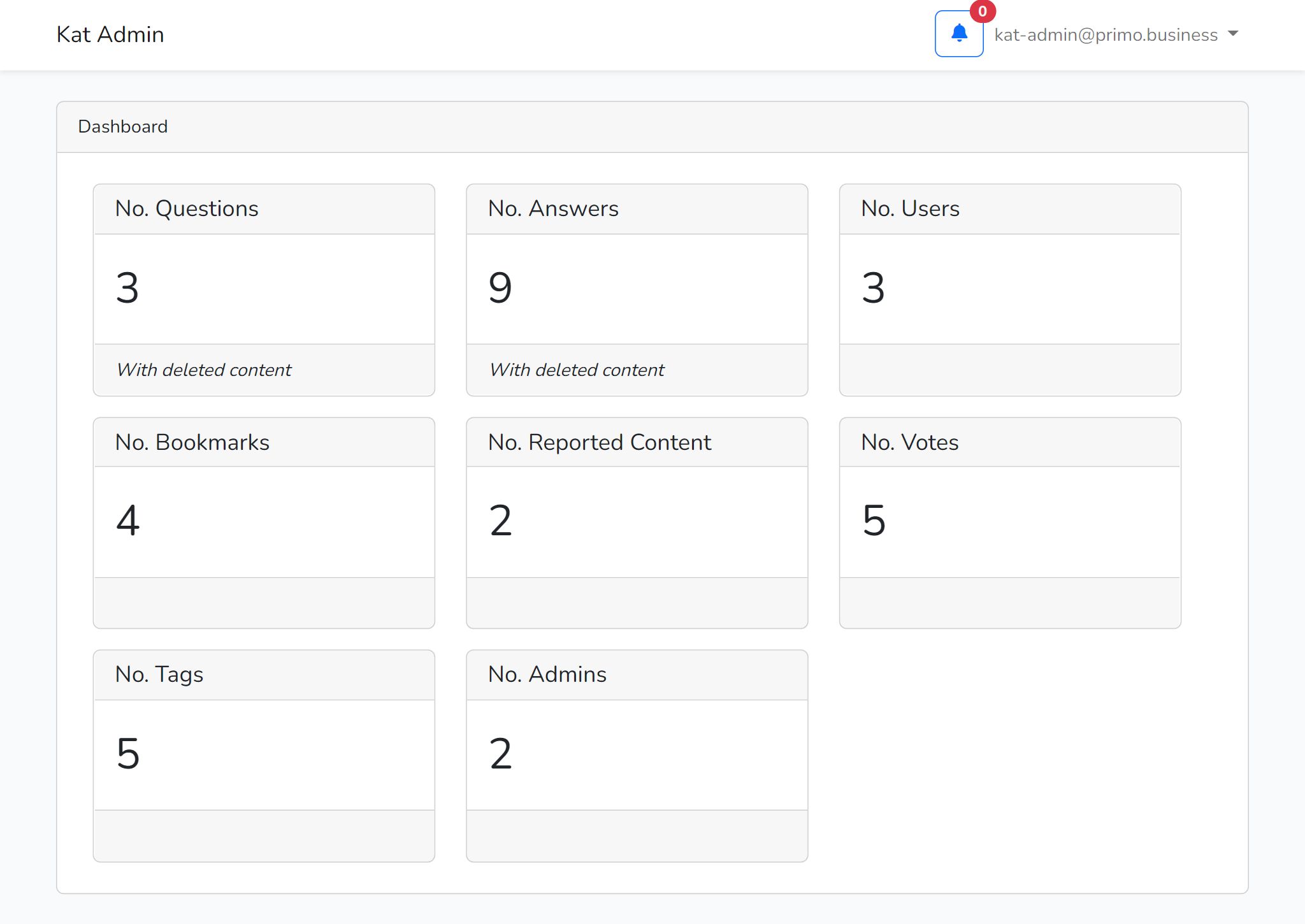The height and width of the screenshot is (924, 1305).
Task: Click the admins count number 2
Action: (x=501, y=754)
